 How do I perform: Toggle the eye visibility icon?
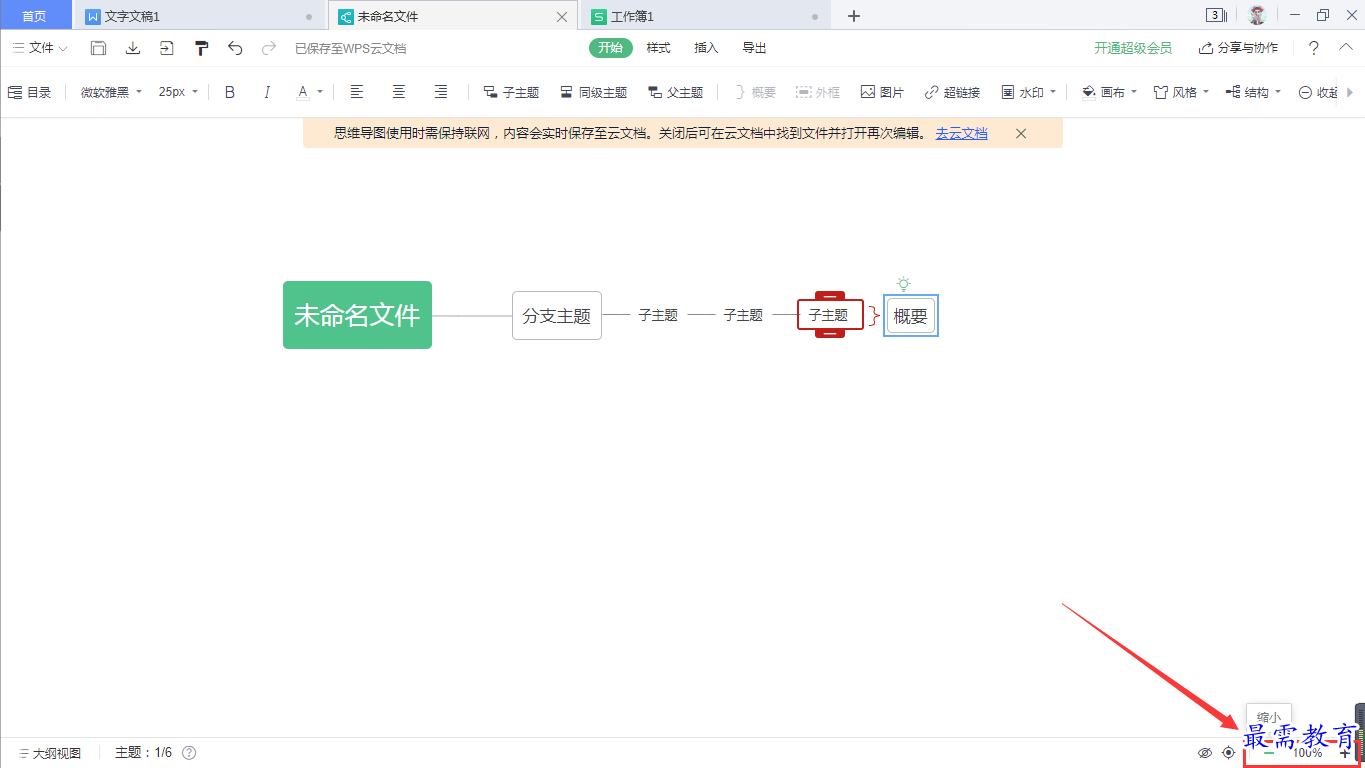point(1205,753)
